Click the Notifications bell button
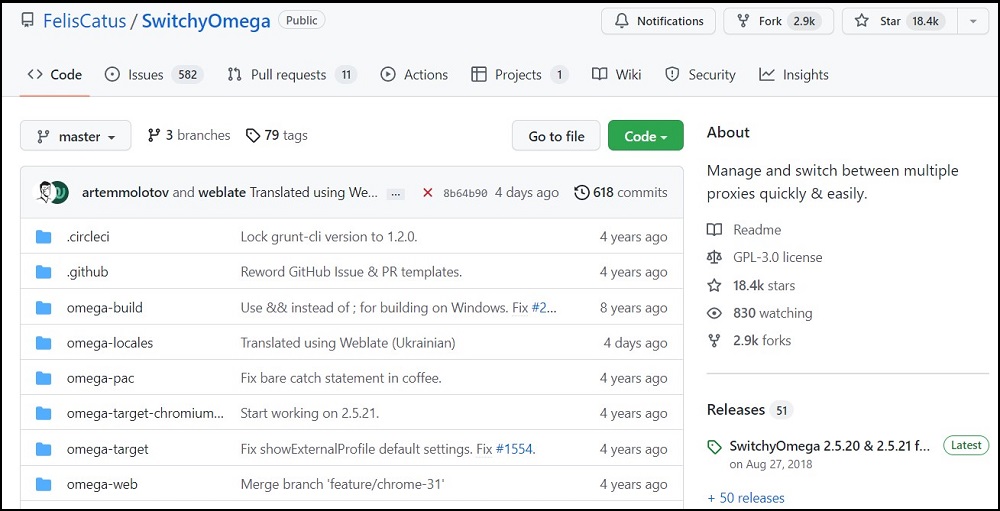 [x=659, y=21]
